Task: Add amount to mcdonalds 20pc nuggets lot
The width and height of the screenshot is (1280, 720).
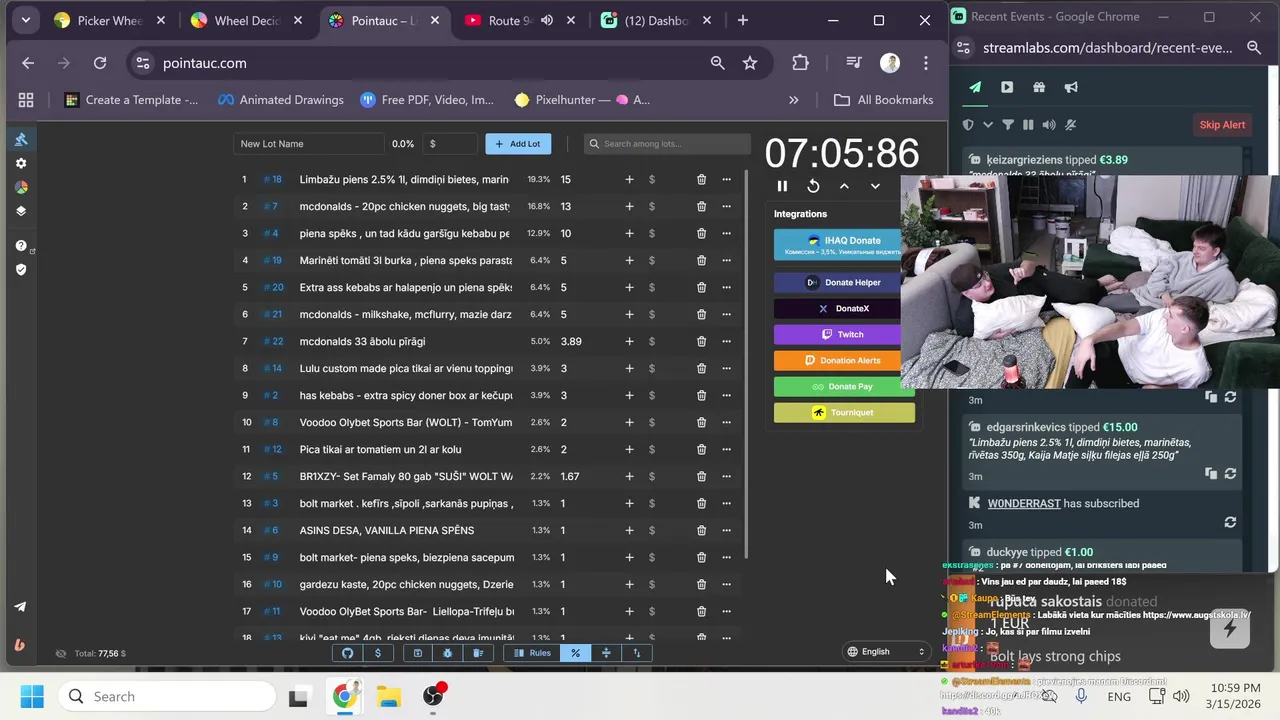Action: click(x=629, y=206)
